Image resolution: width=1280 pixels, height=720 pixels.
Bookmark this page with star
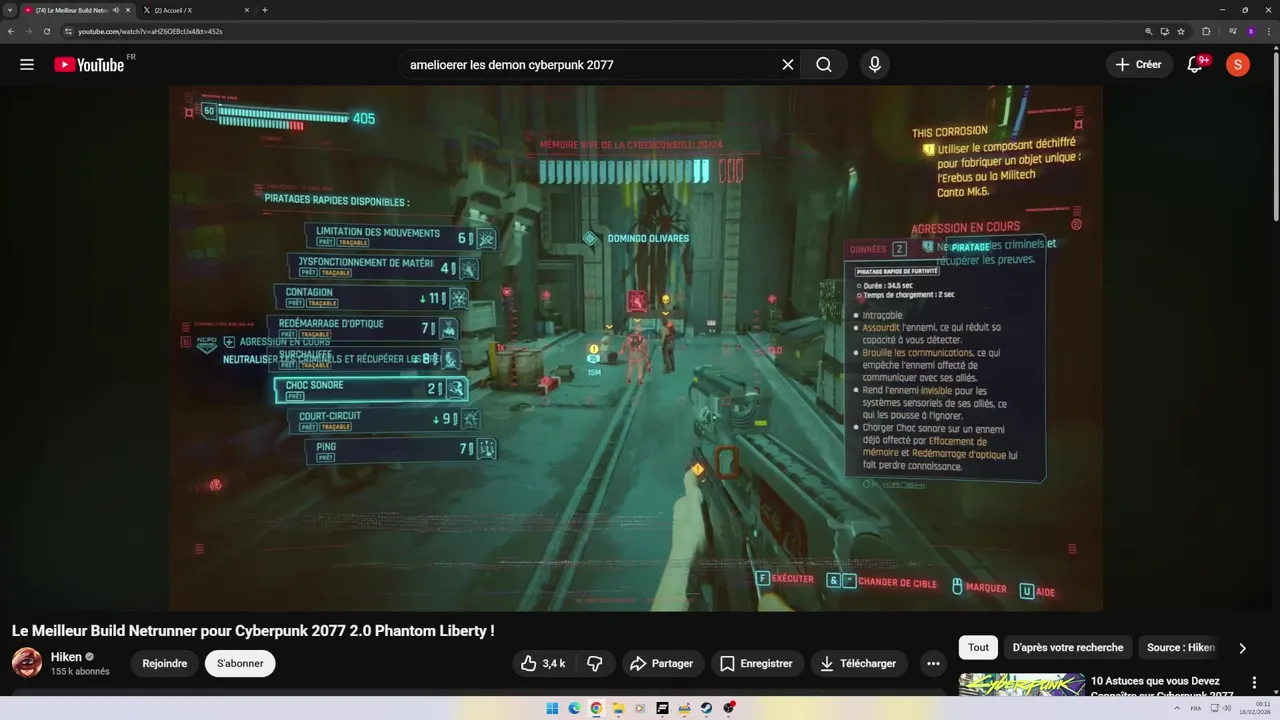(x=1181, y=31)
